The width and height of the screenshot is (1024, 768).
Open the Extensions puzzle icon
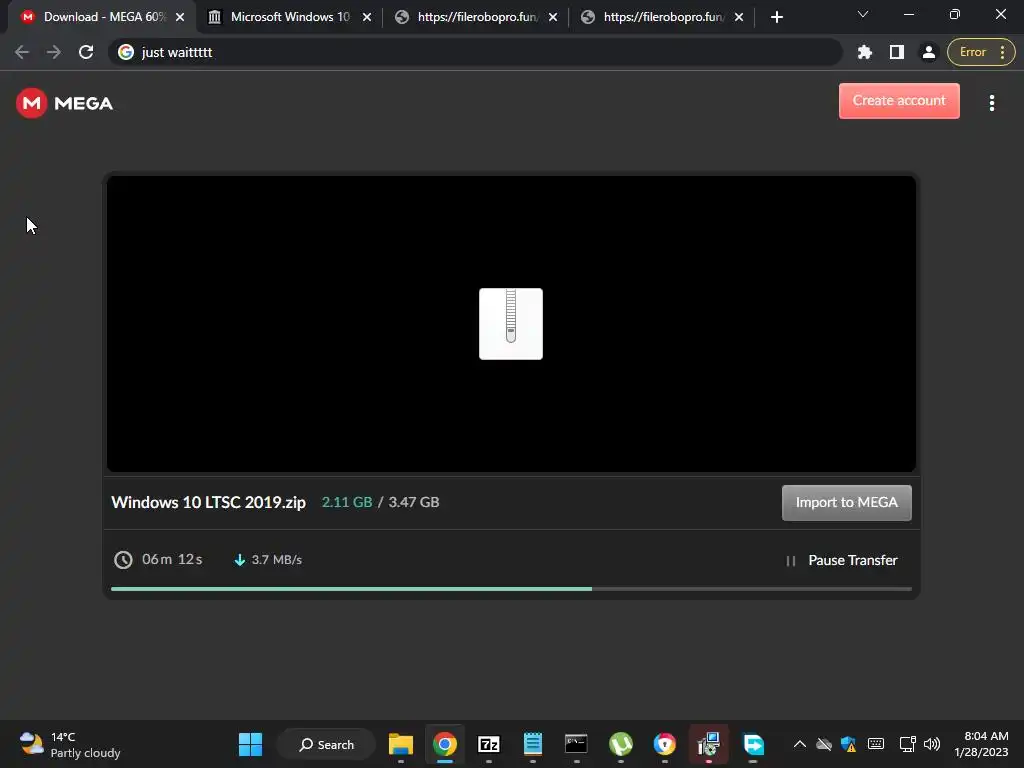865,52
